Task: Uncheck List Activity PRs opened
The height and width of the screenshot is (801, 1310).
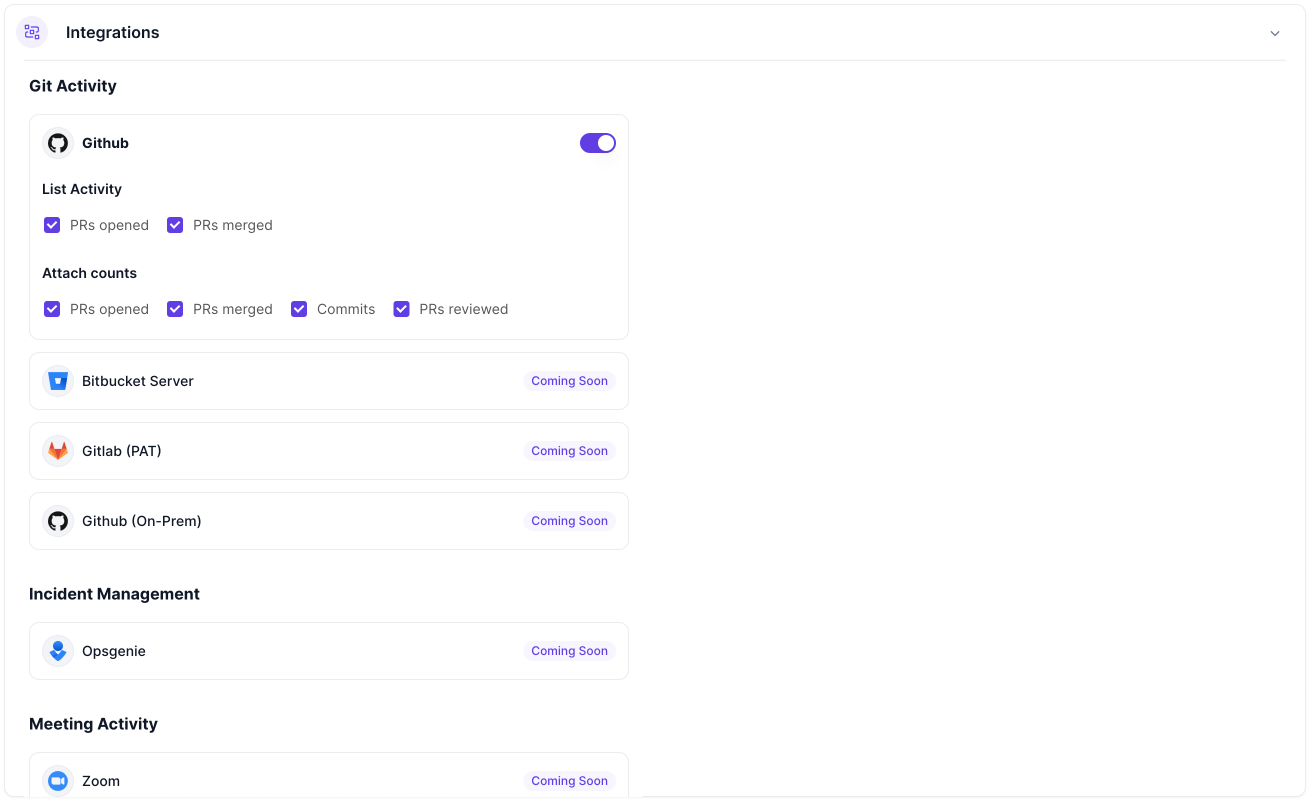Action: [x=52, y=225]
